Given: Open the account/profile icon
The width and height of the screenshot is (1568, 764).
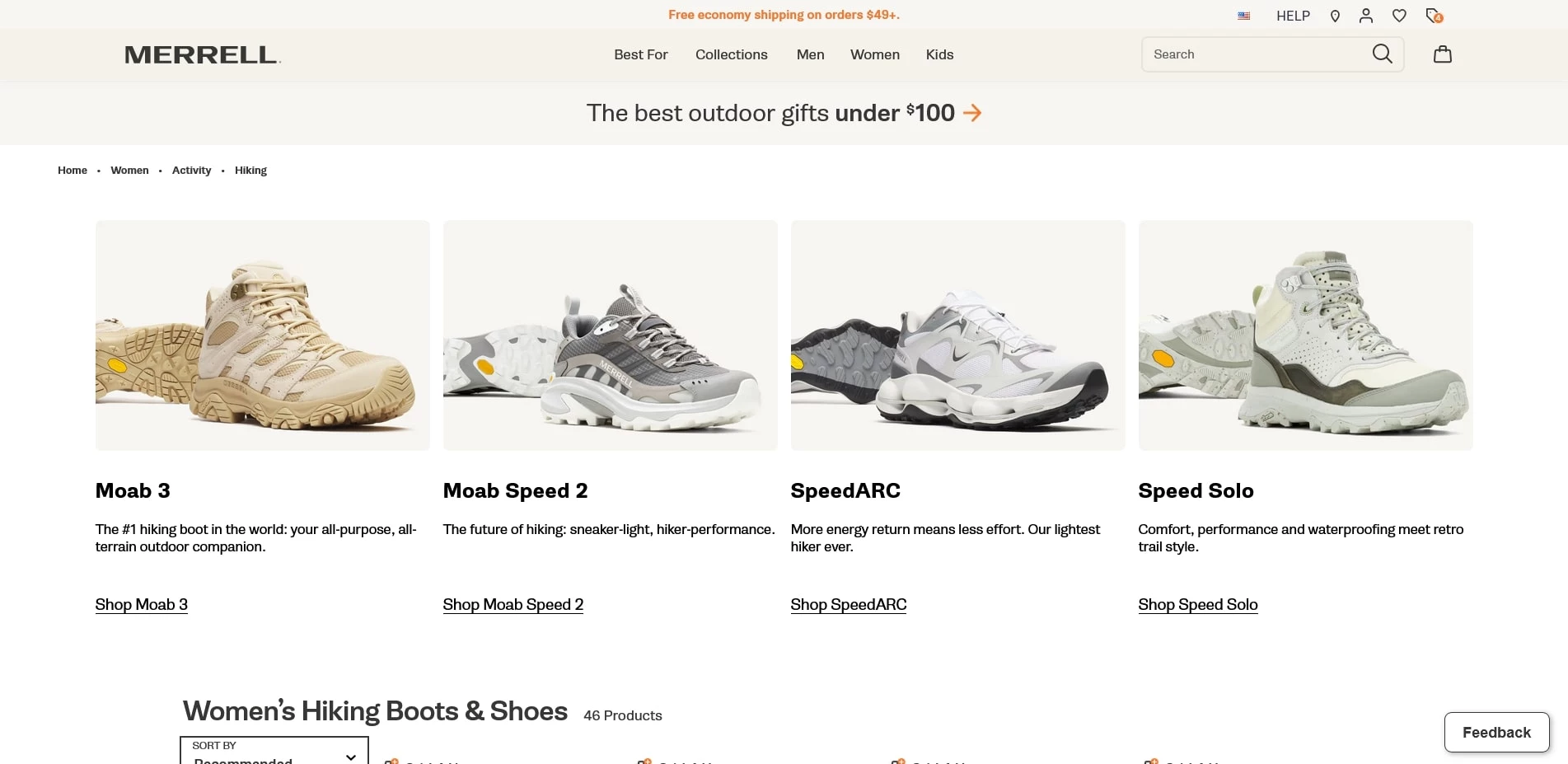Looking at the screenshot, I should (x=1366, y=16).
